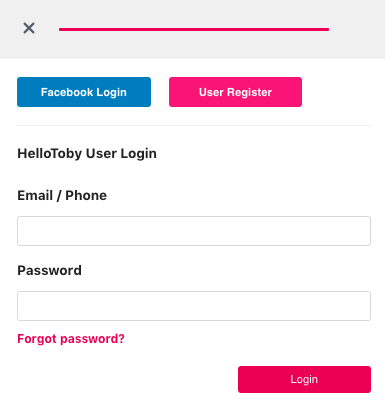Click the pink progress bar in the header
The height and width of the screenshot is (408, 385).
click(194, 29)
